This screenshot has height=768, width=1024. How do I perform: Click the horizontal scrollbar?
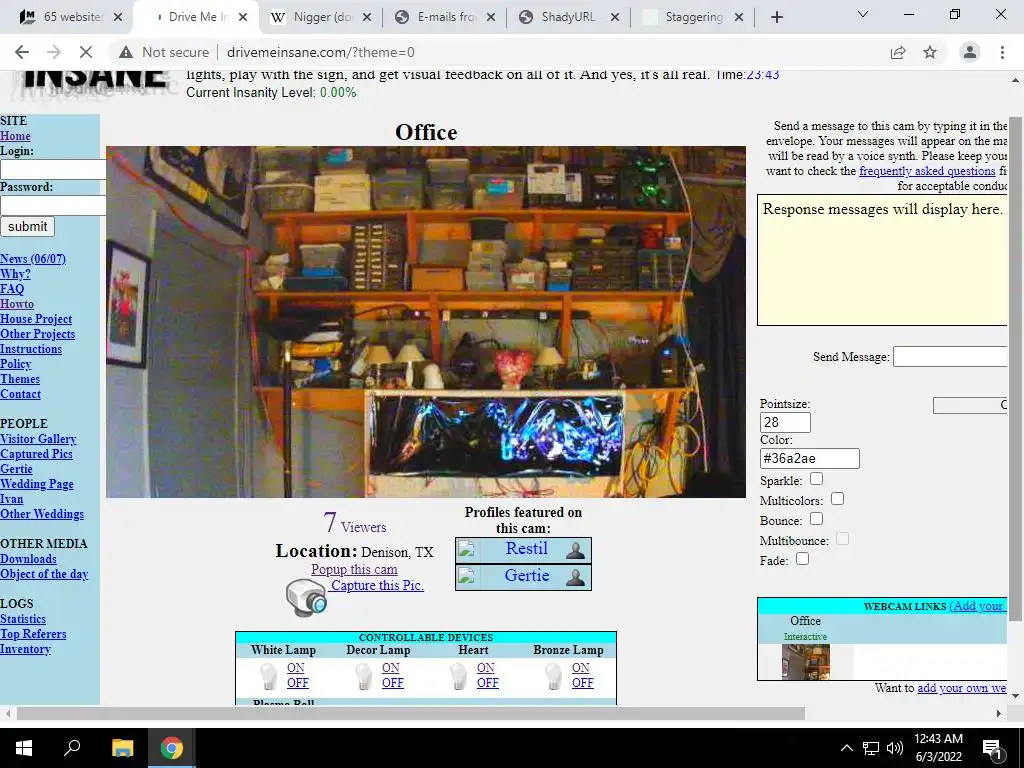point(411,713)
